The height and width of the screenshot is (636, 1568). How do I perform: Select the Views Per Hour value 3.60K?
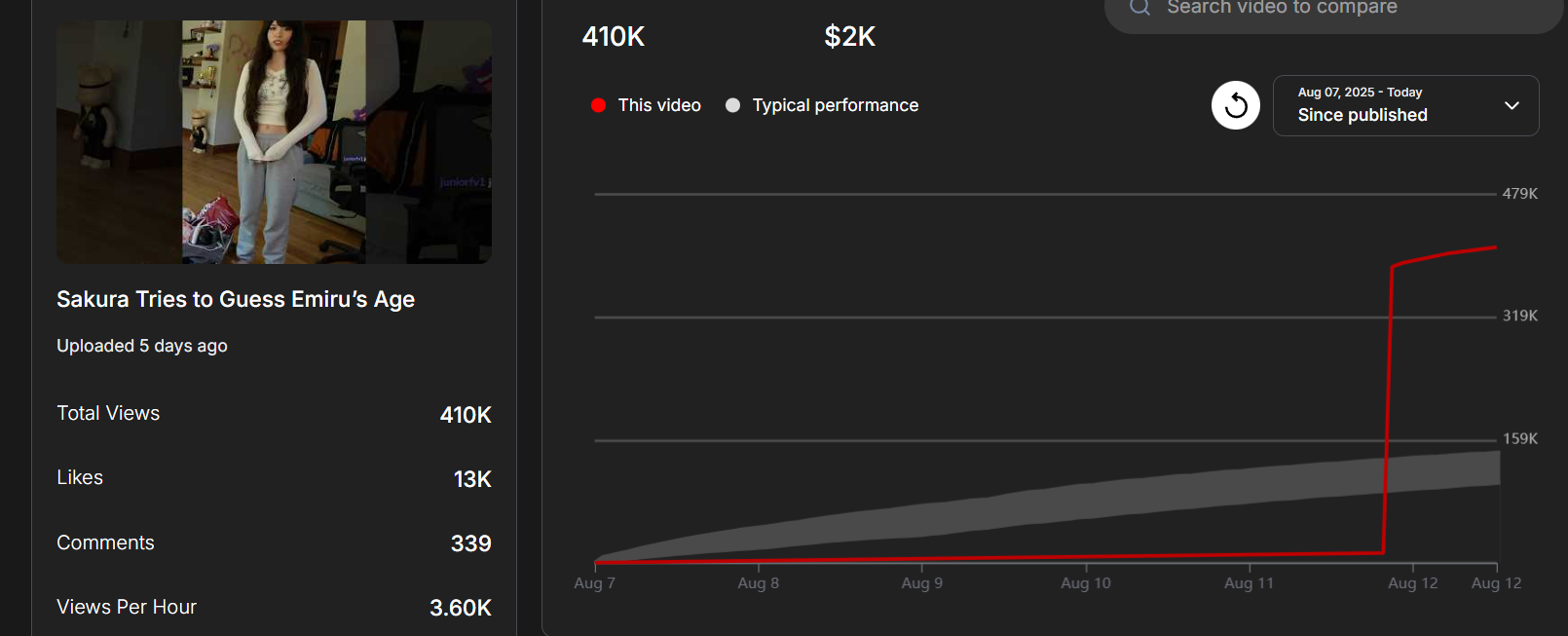(461, 608)
